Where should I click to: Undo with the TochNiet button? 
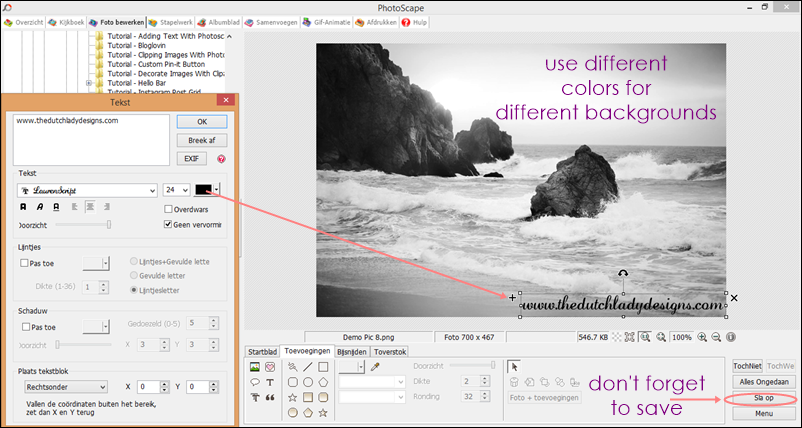(747, 366)
